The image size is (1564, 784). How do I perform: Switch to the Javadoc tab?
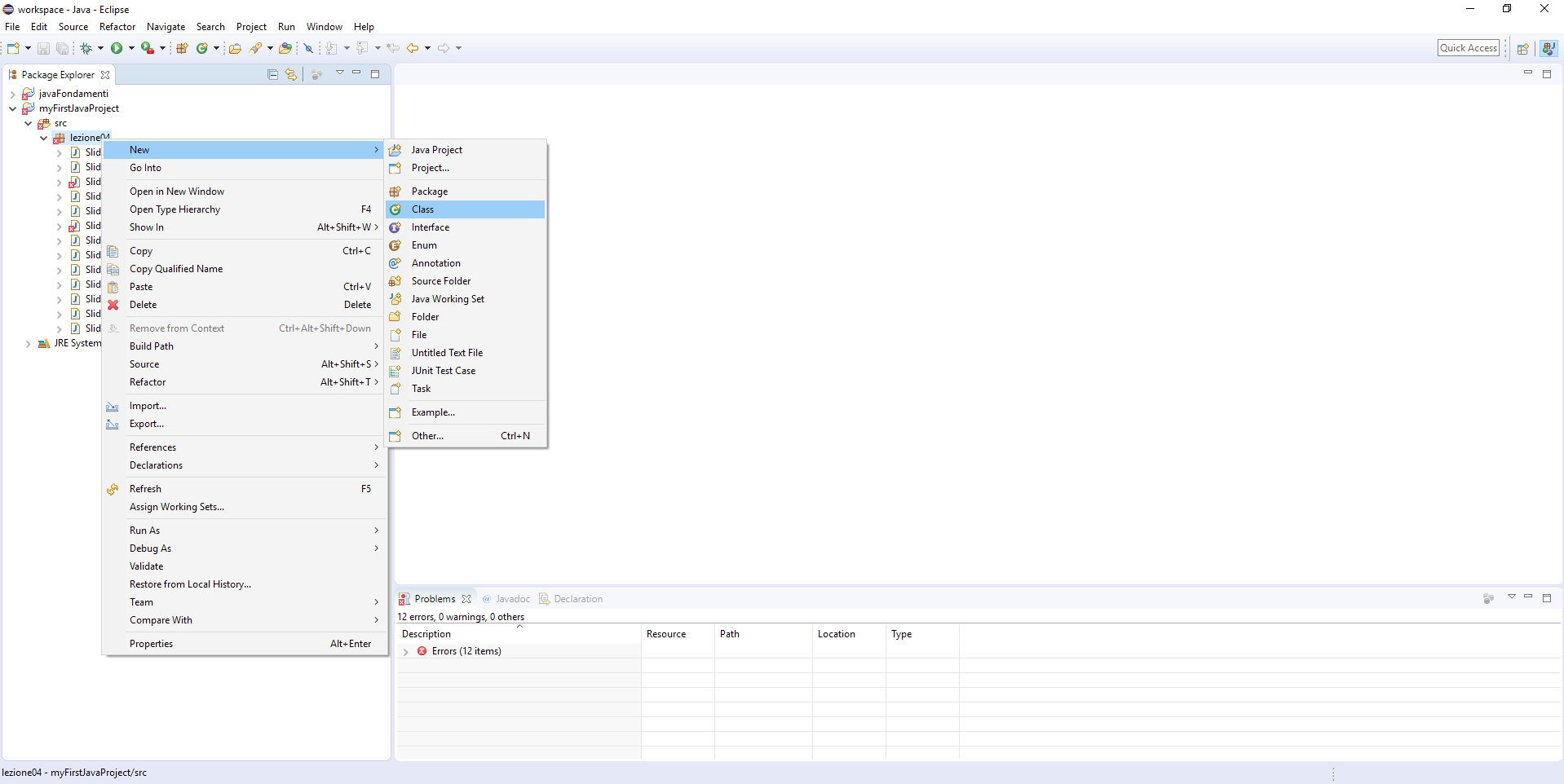[506, 599]
